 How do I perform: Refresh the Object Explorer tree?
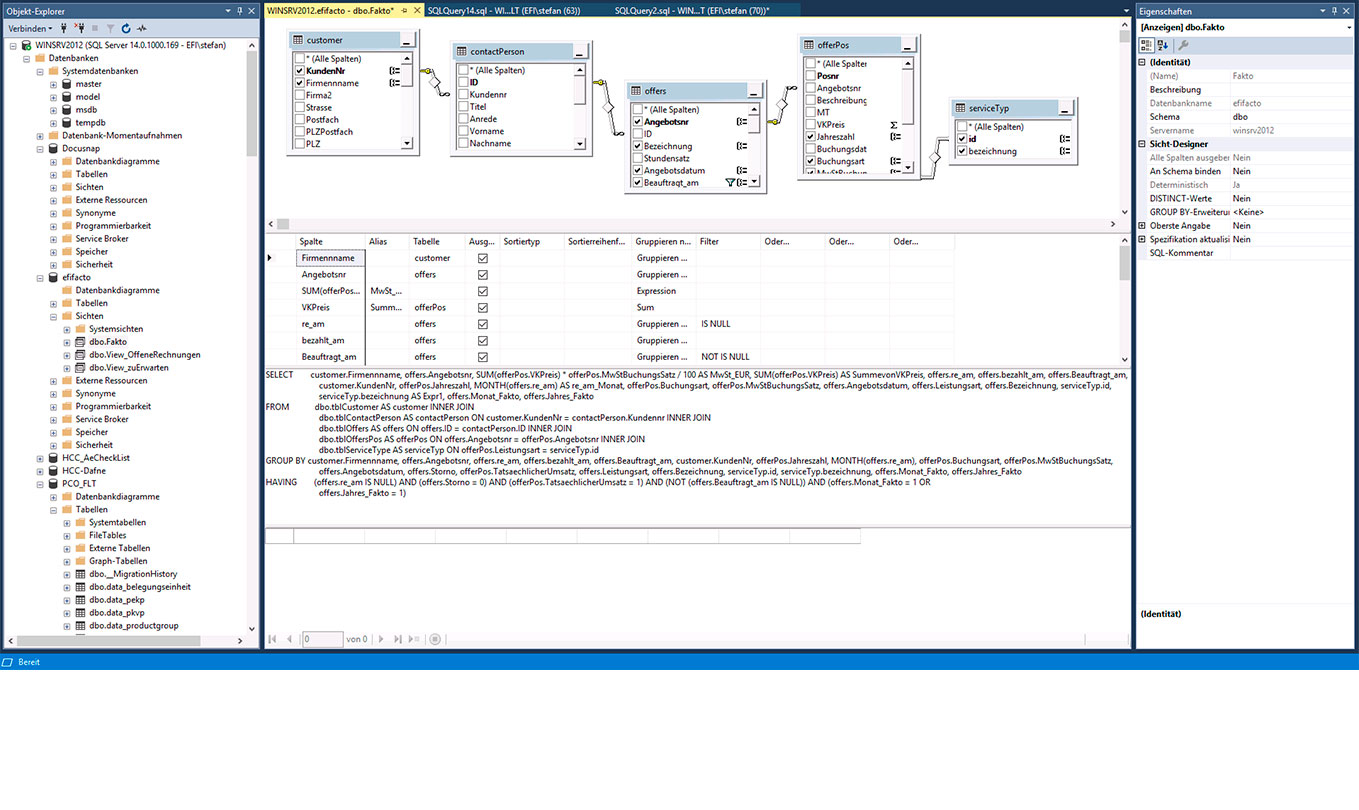click(x=126, y=28)
